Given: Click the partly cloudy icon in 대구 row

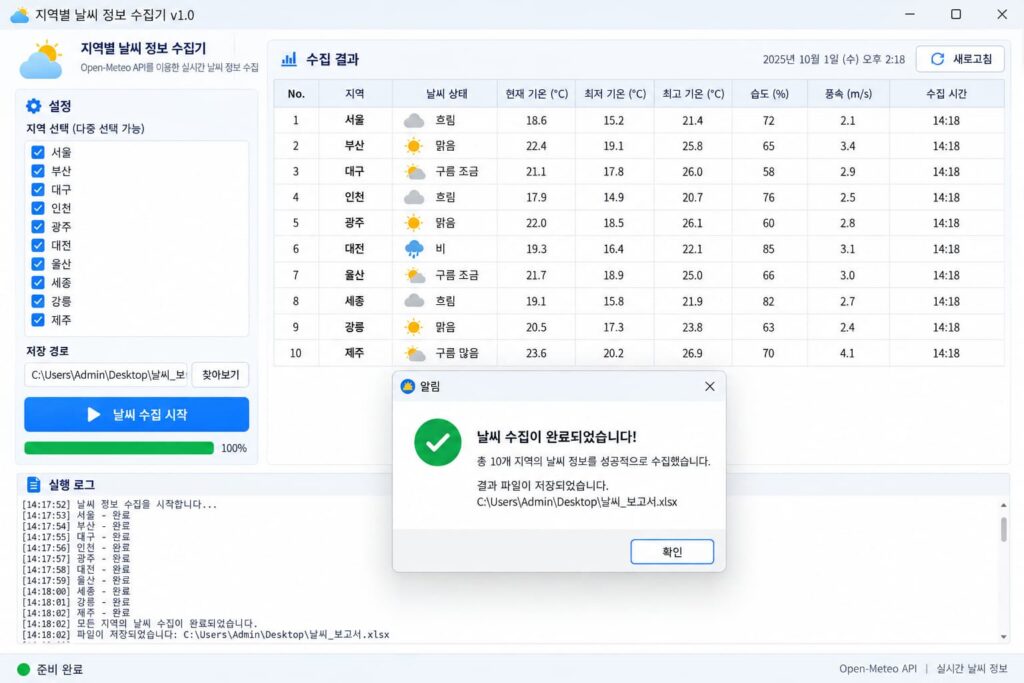Looking at the screenshot, I should click(414, 172).
